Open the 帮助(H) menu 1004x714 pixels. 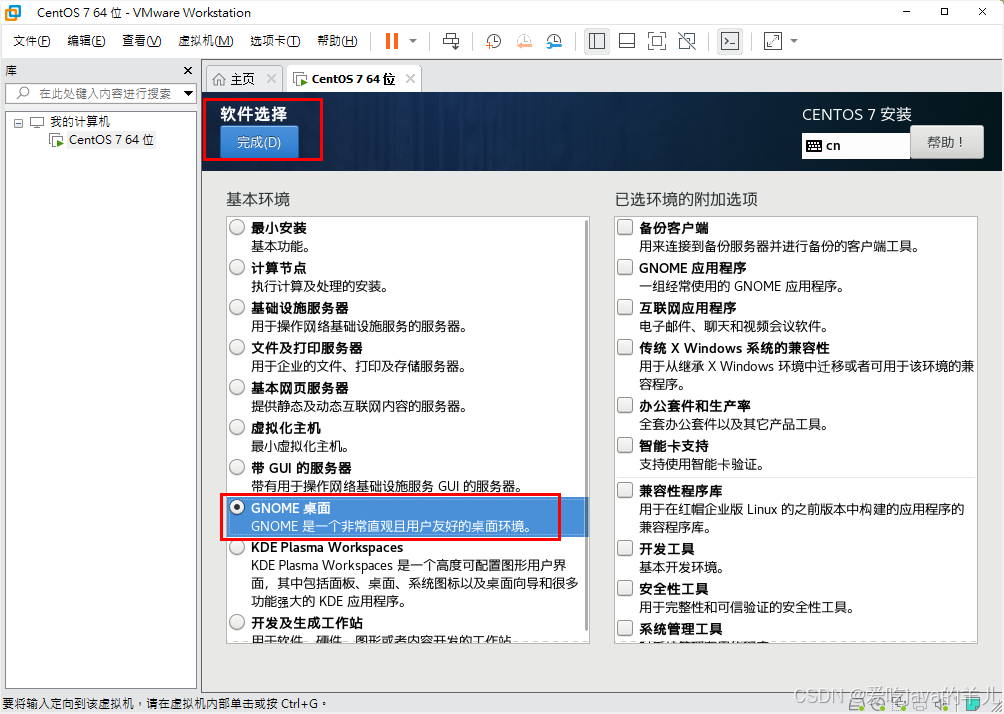pos(337,41)
